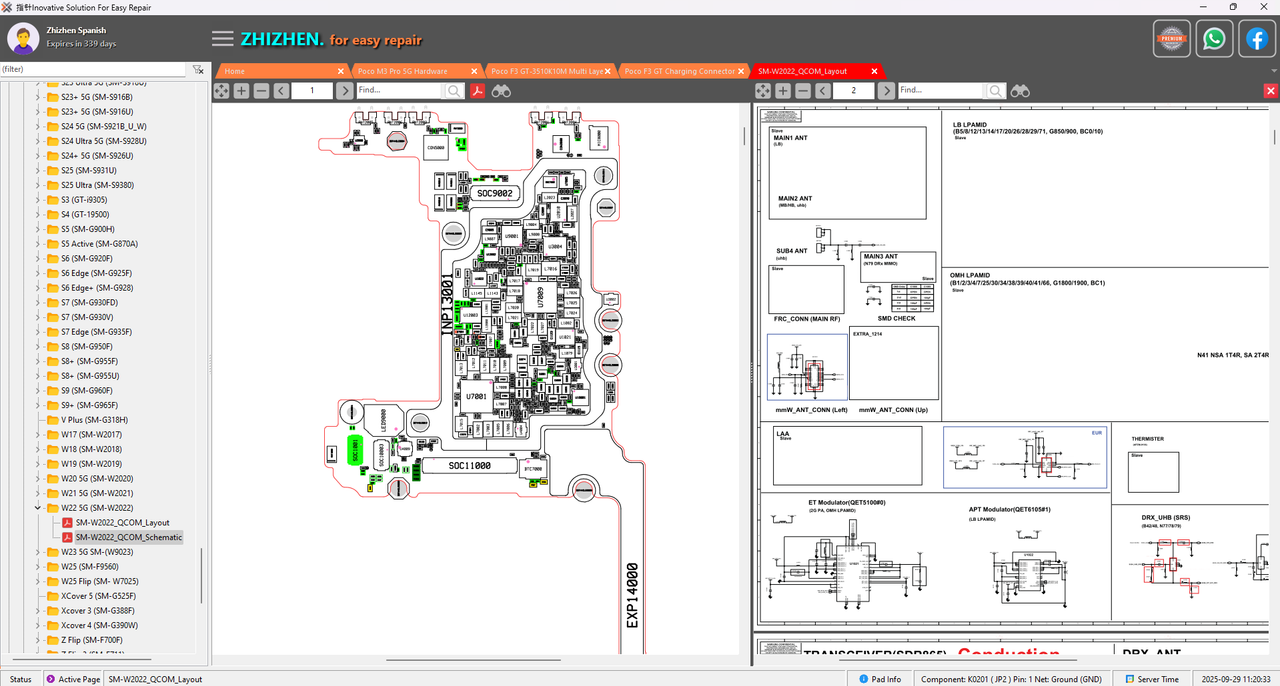Click the tree filter input field
The image size is (1280, 686).
[x=93, y=70]
